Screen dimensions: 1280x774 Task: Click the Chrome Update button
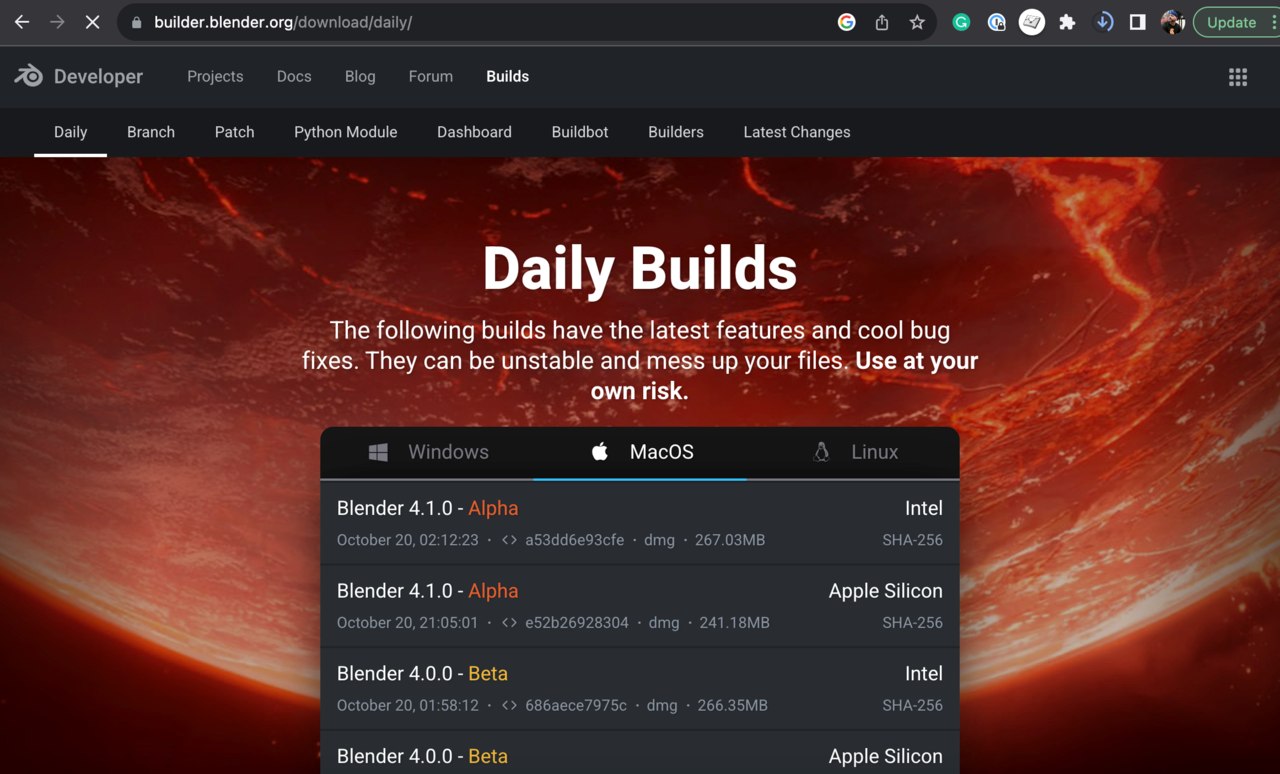(1231, 22)
